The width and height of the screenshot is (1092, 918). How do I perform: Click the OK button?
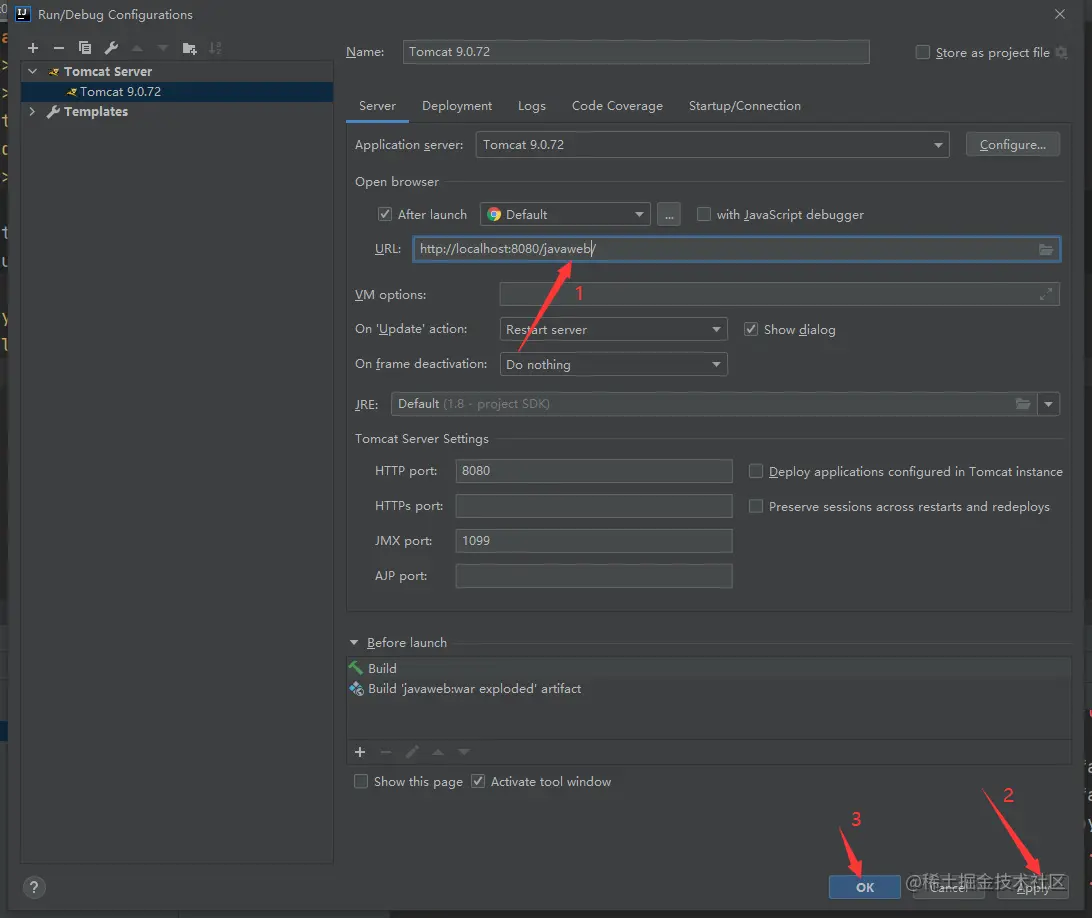(865, 887)
